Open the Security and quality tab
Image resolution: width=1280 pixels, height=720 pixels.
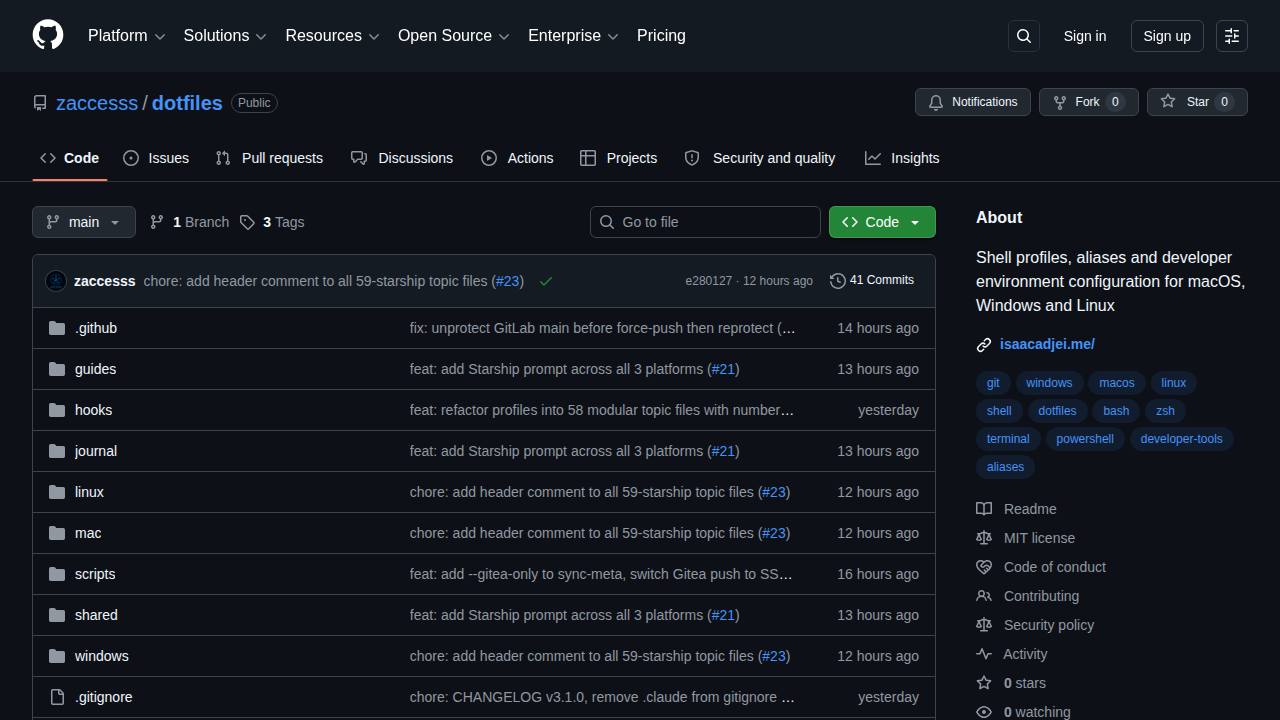pyautogui.click(x=760, y=158)
